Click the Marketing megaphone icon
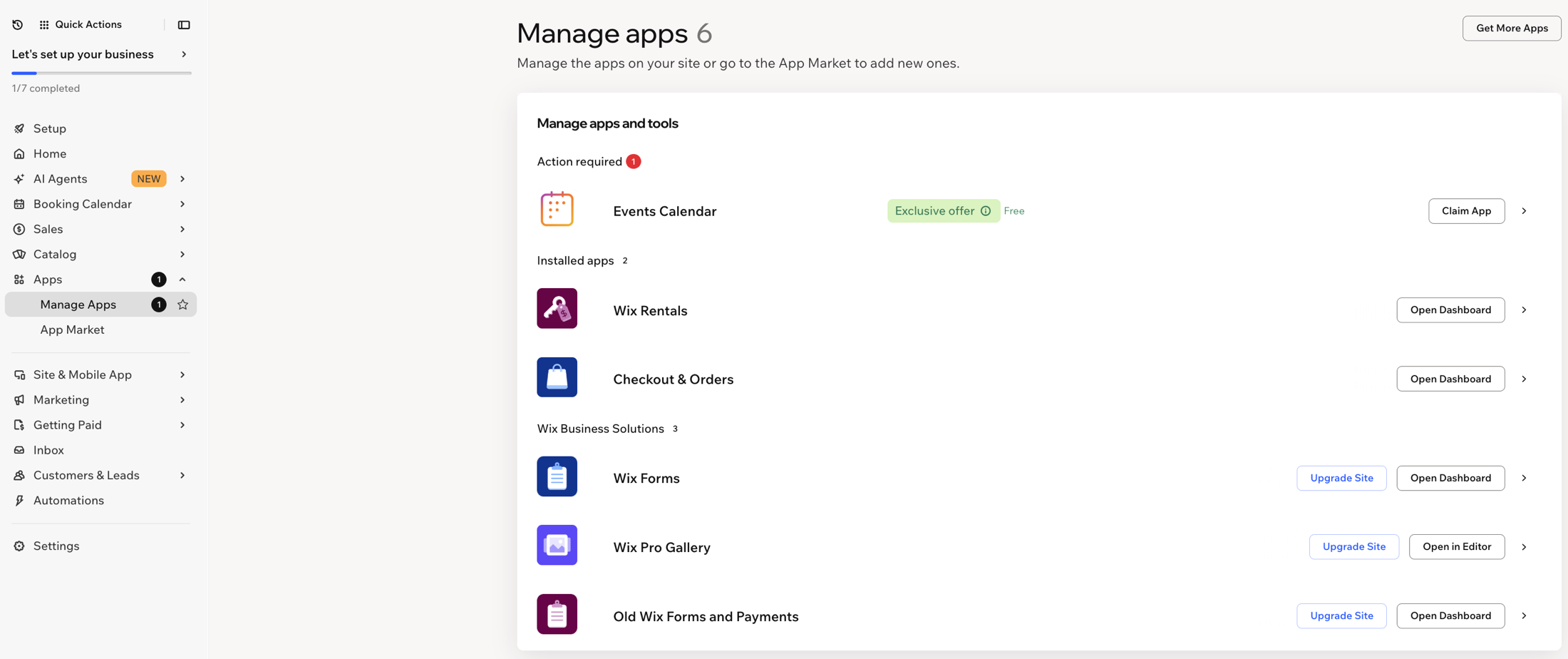 click(19, 400)
